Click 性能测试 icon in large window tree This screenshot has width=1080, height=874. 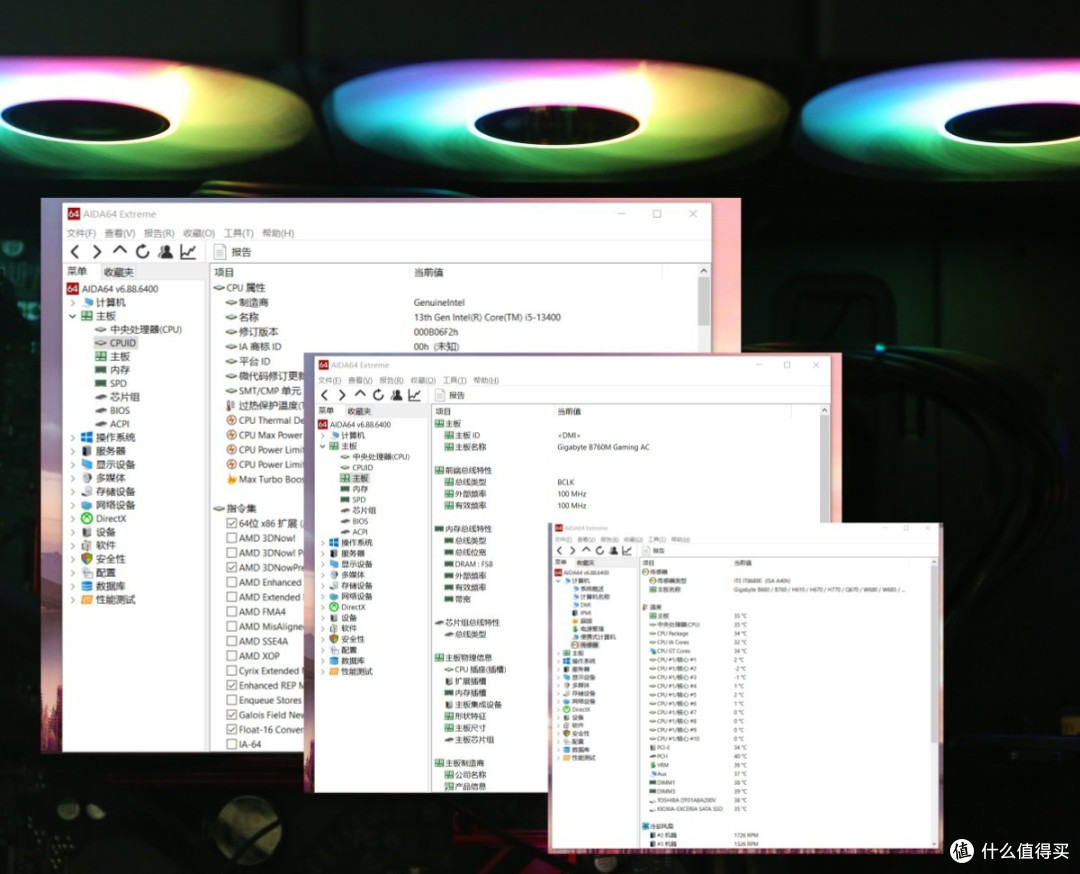[87, 600]
